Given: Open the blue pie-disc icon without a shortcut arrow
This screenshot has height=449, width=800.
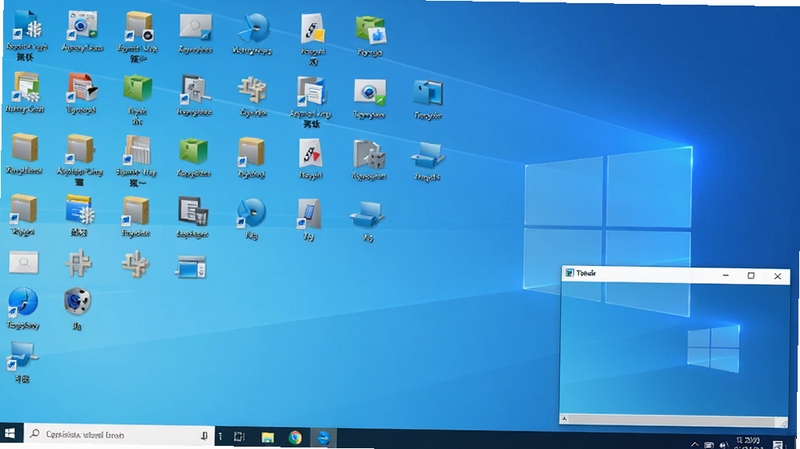Looking at the screenshot, I should (x=255, y=28).
